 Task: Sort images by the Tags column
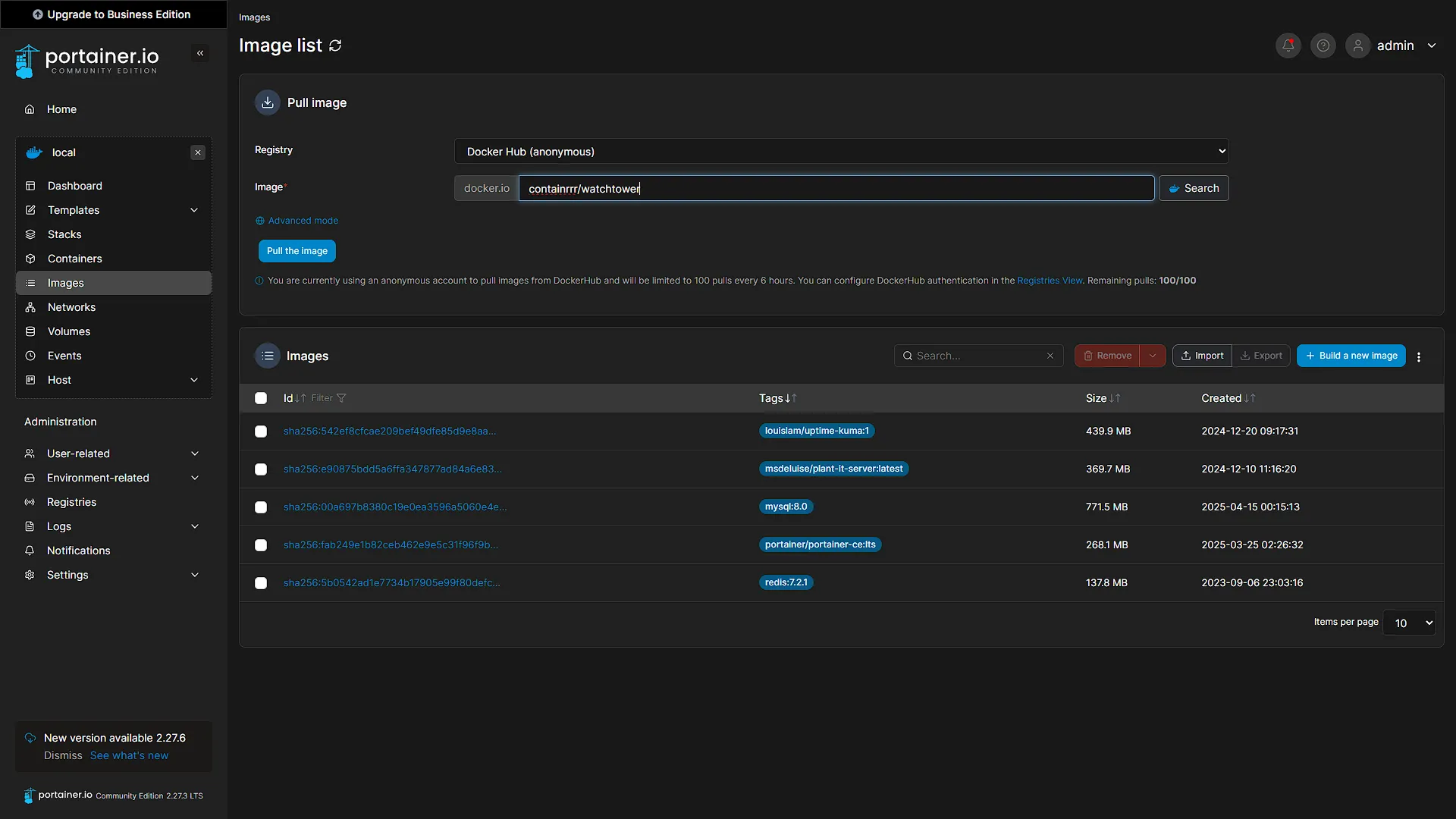tap(777, 398)
